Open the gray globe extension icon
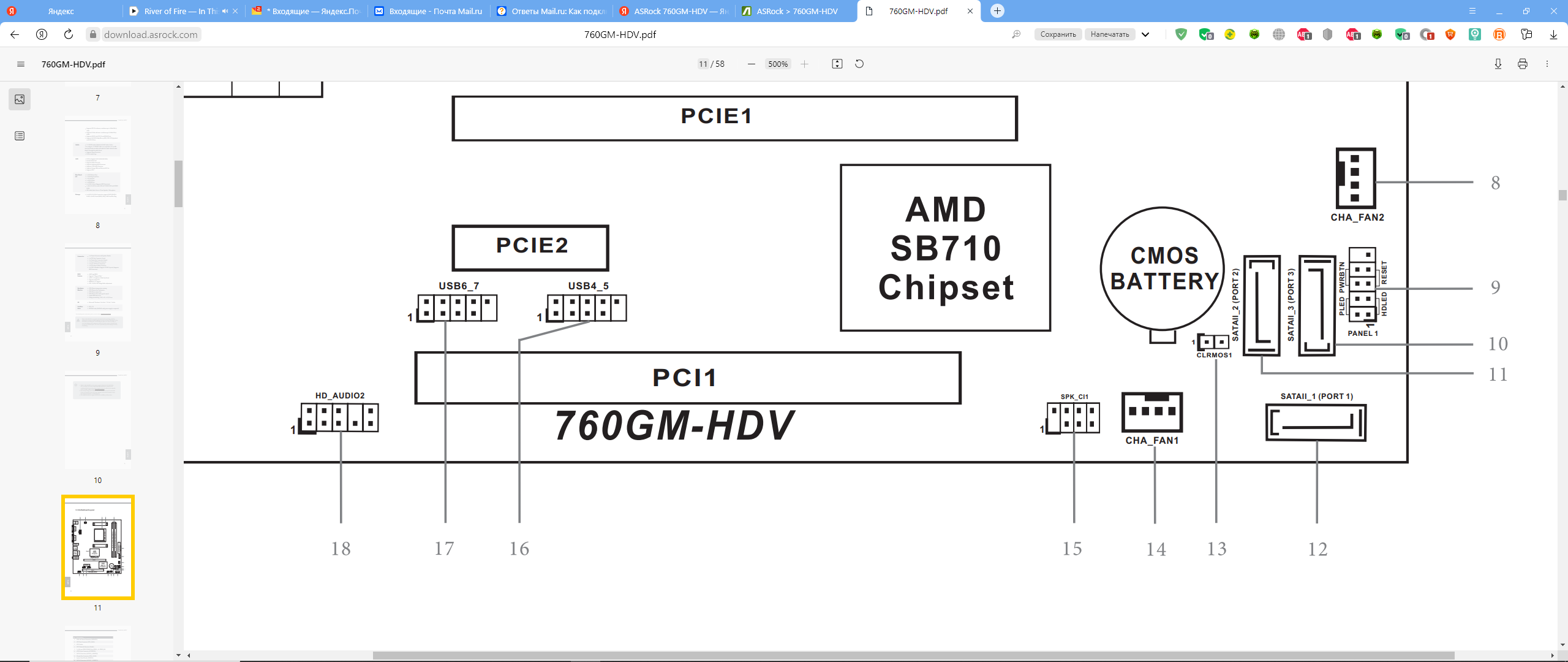 [x=1279, y=34]
